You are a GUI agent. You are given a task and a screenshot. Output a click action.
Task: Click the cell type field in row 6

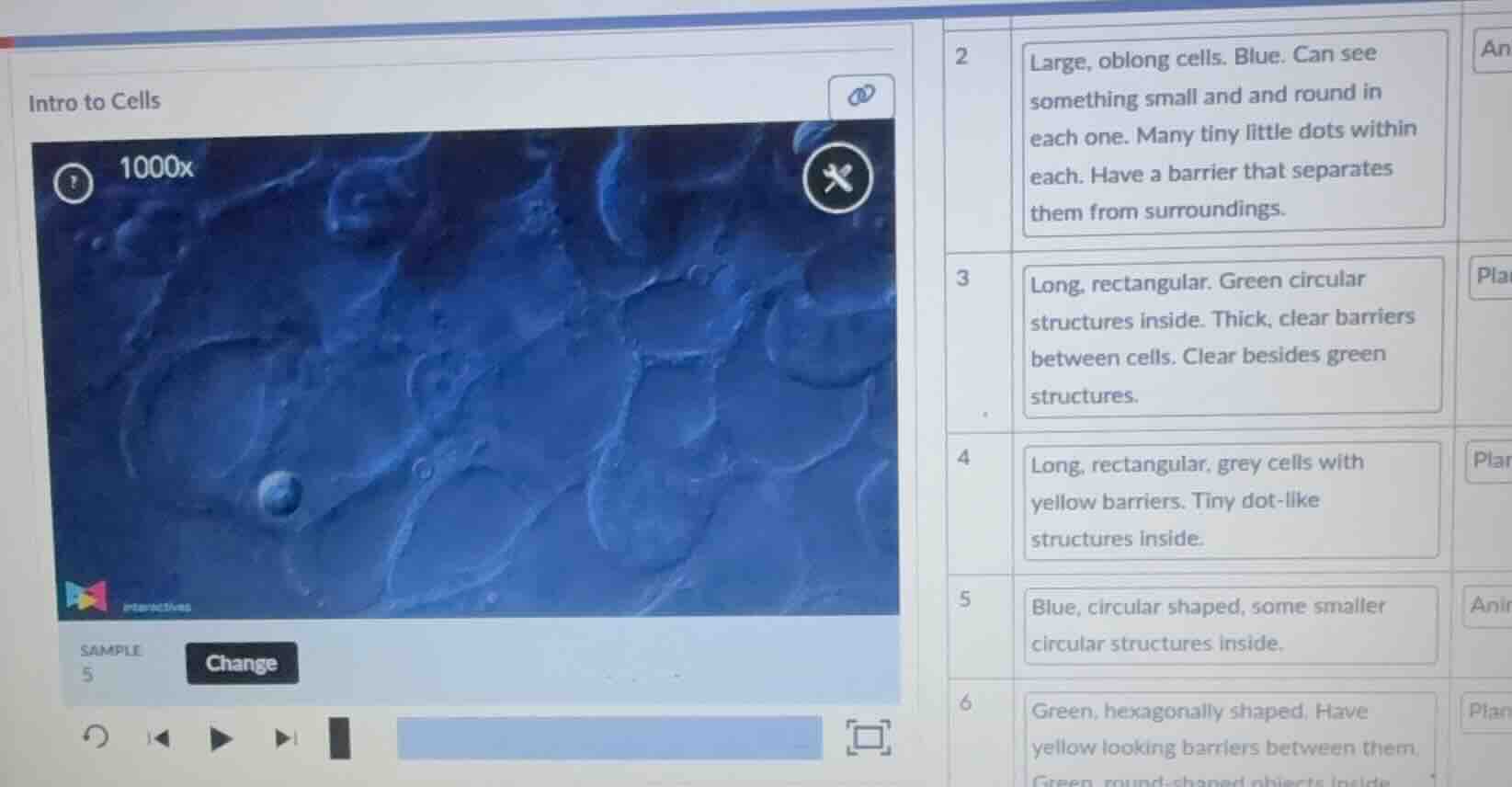click(1485, 712)
